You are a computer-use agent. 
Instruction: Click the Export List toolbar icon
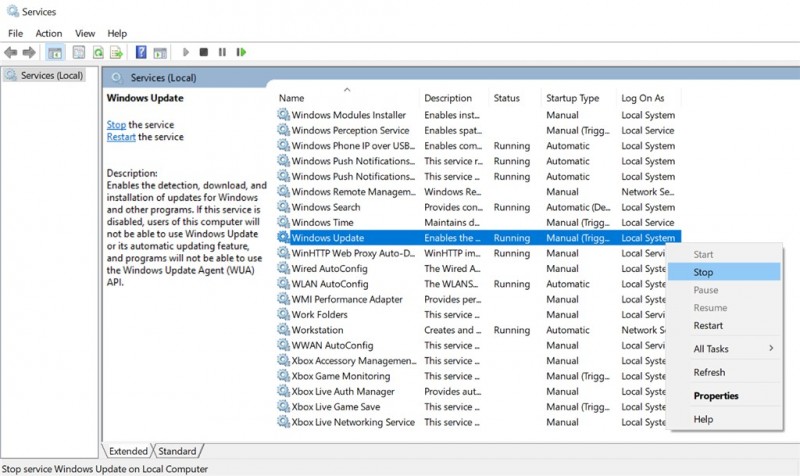[x=117, y=52]
